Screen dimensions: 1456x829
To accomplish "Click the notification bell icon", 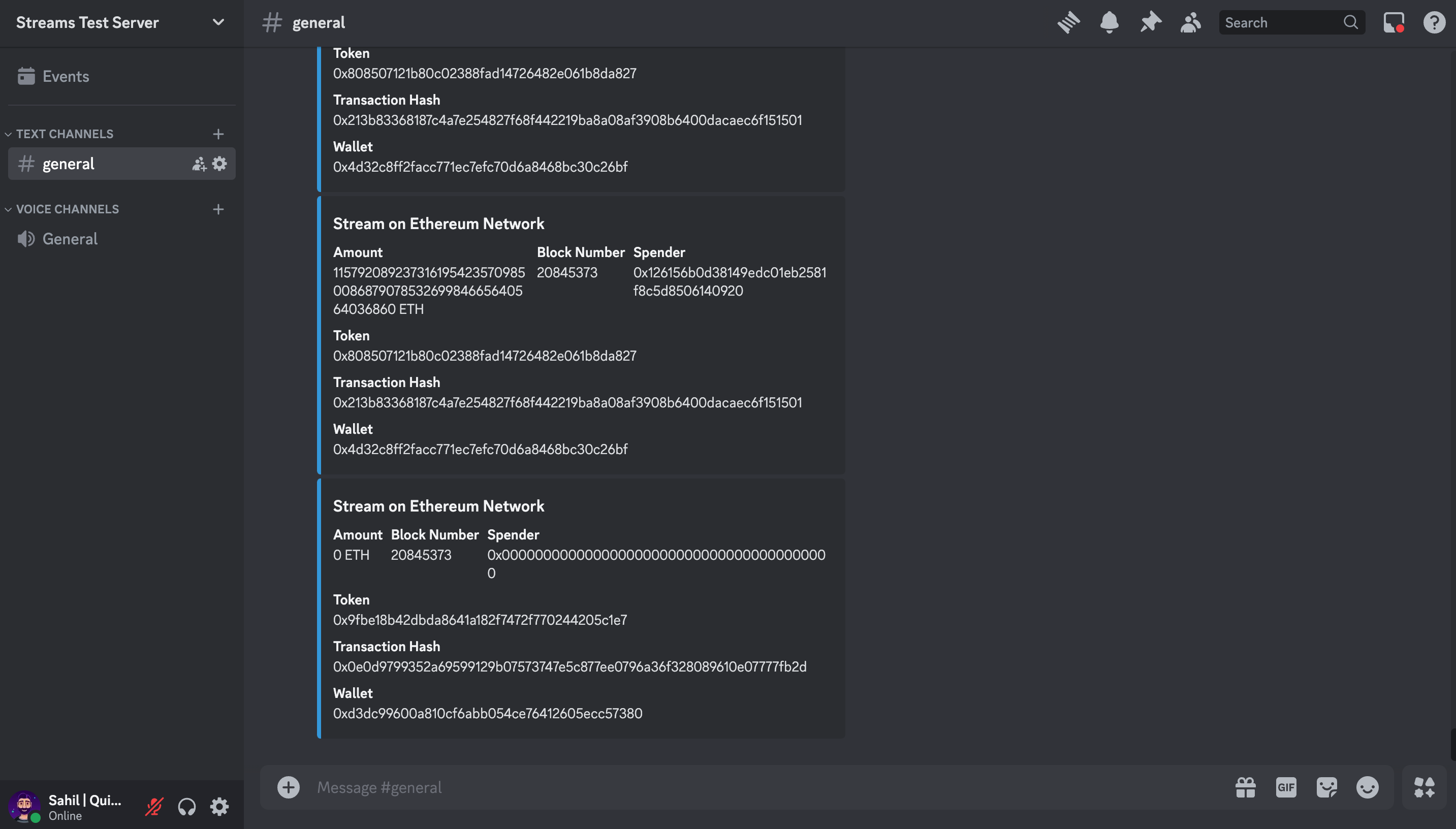I will tap(1110, 22).
